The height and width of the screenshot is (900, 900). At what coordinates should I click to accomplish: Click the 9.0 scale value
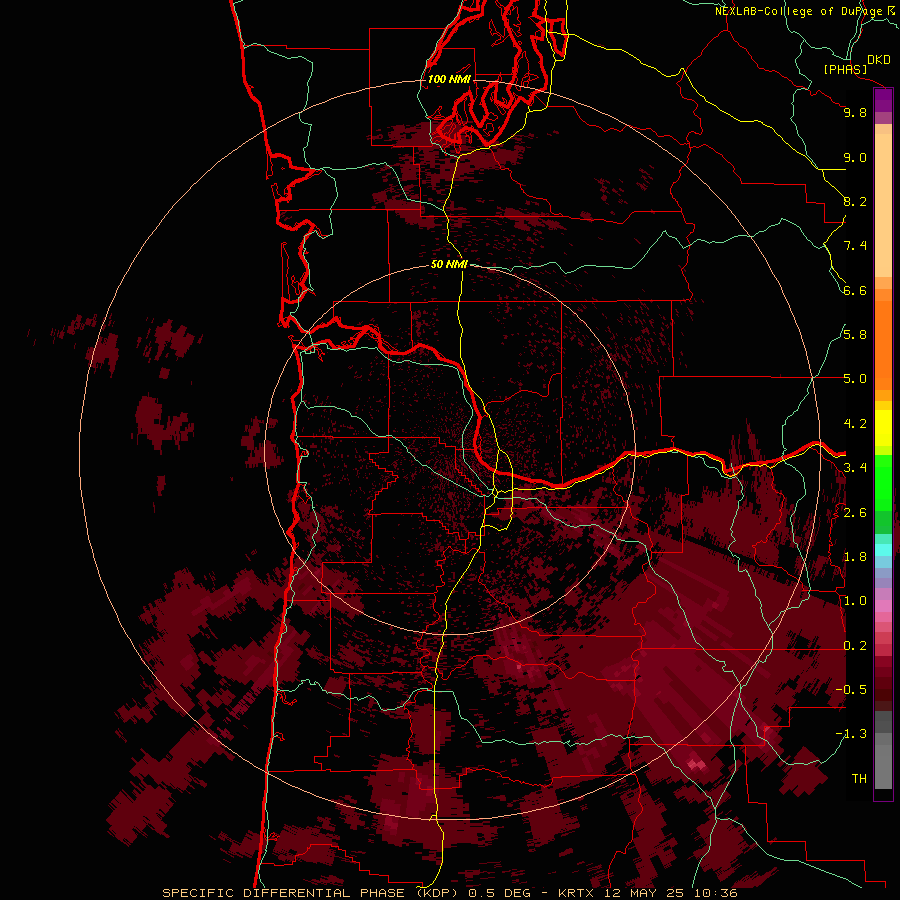click(855, 157)
